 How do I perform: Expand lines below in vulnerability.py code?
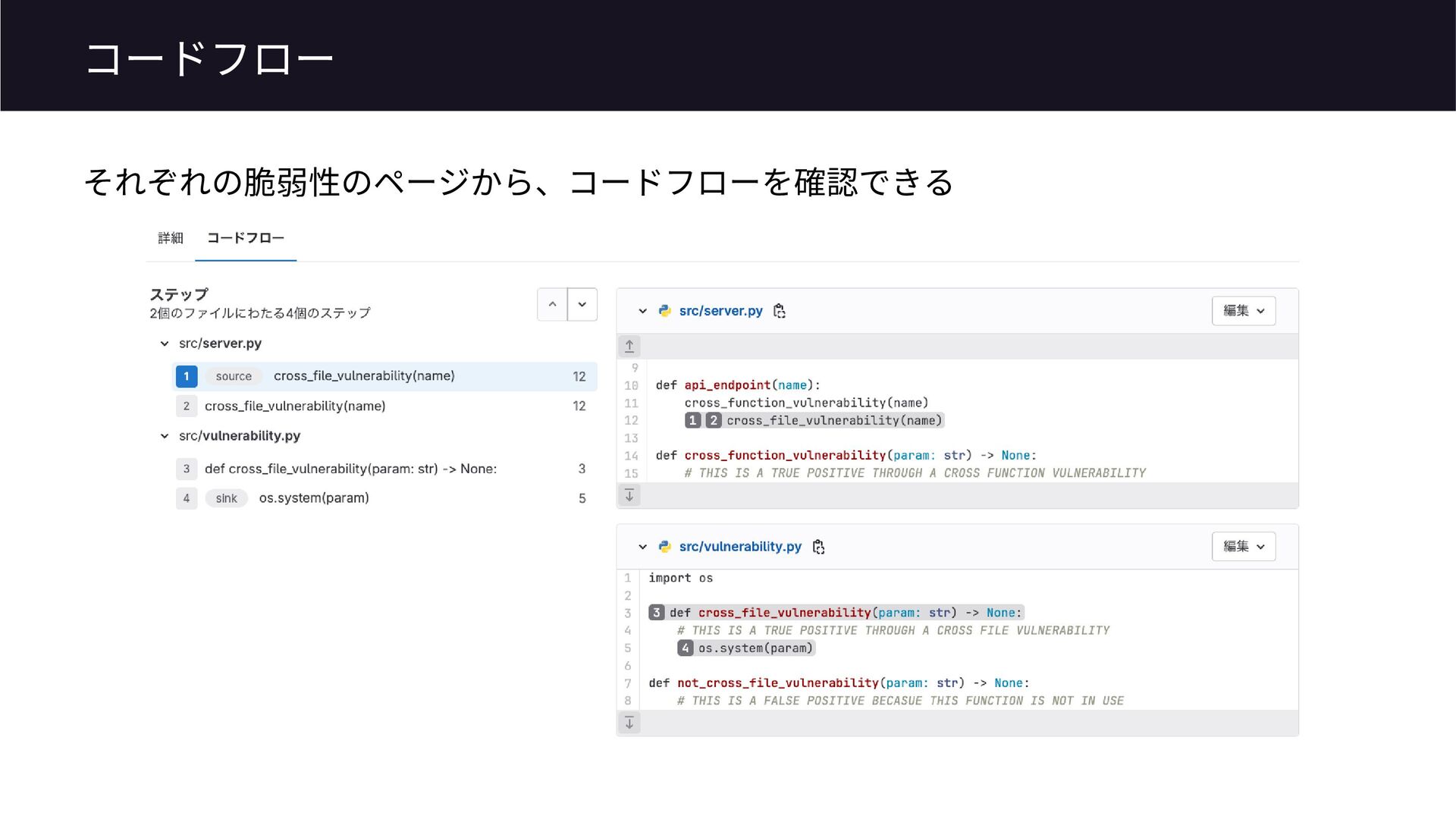(x=629, y=723)
